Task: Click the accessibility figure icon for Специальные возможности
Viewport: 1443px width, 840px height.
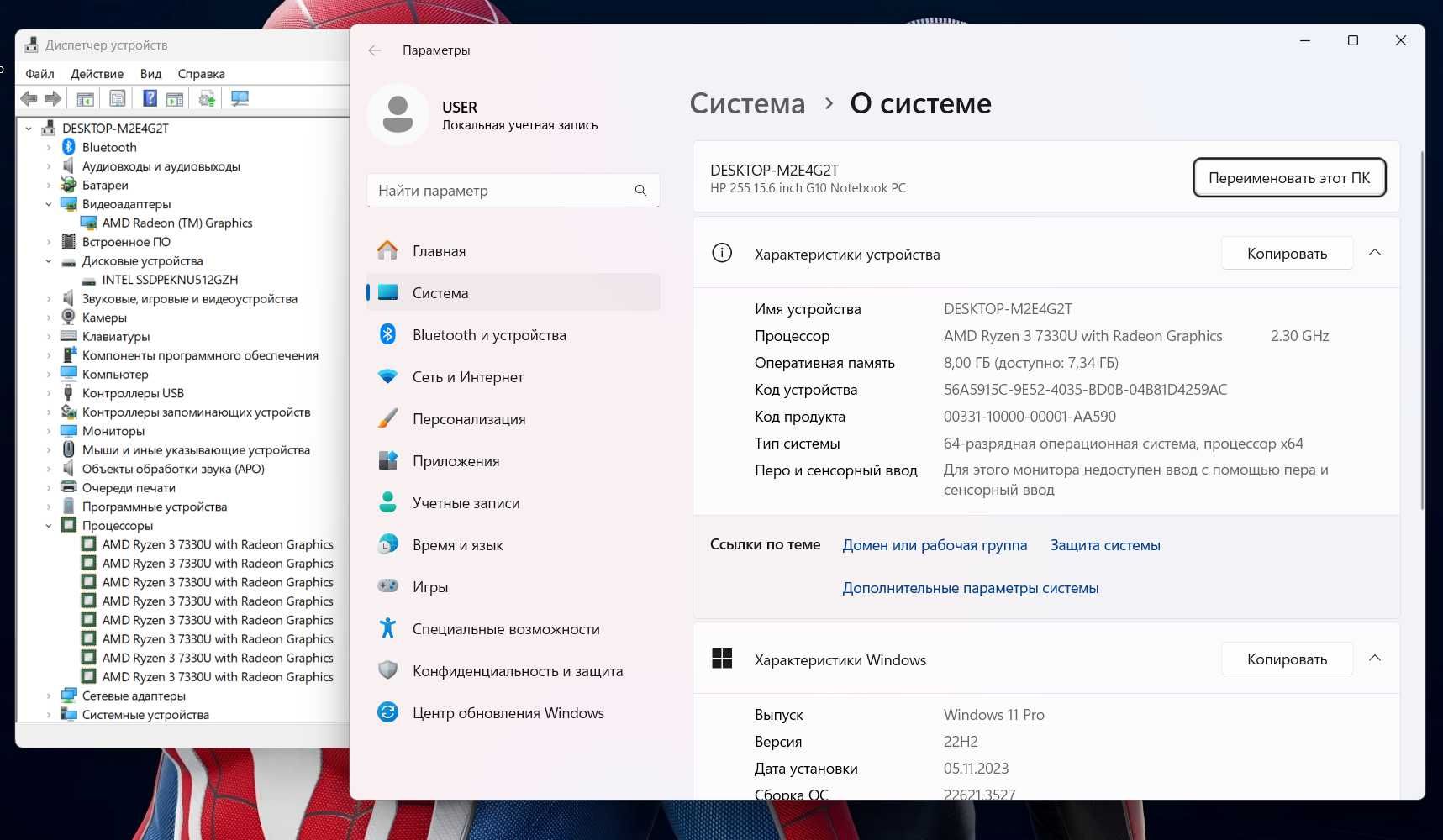Action: pos(387,628)
